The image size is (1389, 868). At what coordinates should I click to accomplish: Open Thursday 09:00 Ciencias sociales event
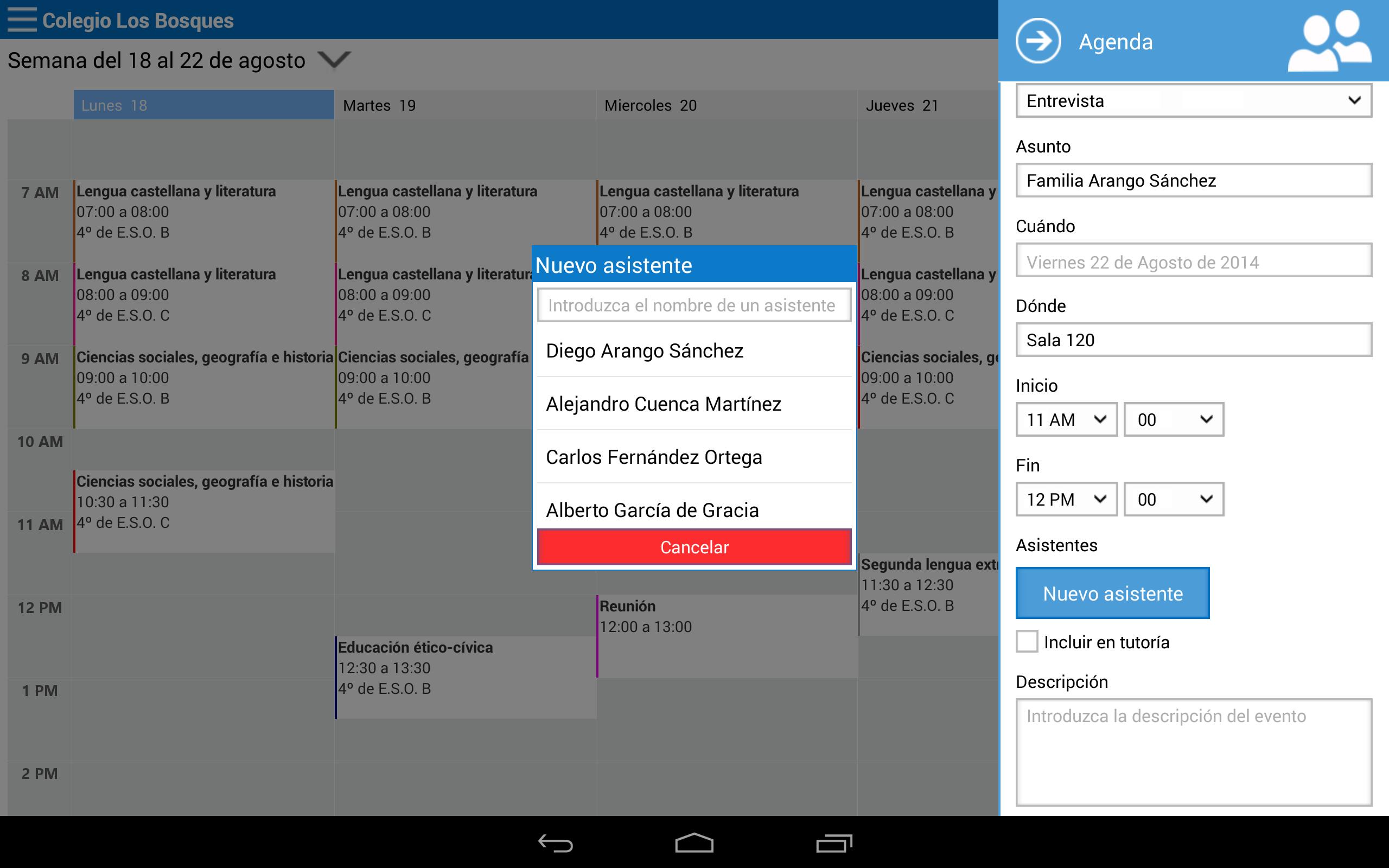pyautogui.click(x=929, y=387)
